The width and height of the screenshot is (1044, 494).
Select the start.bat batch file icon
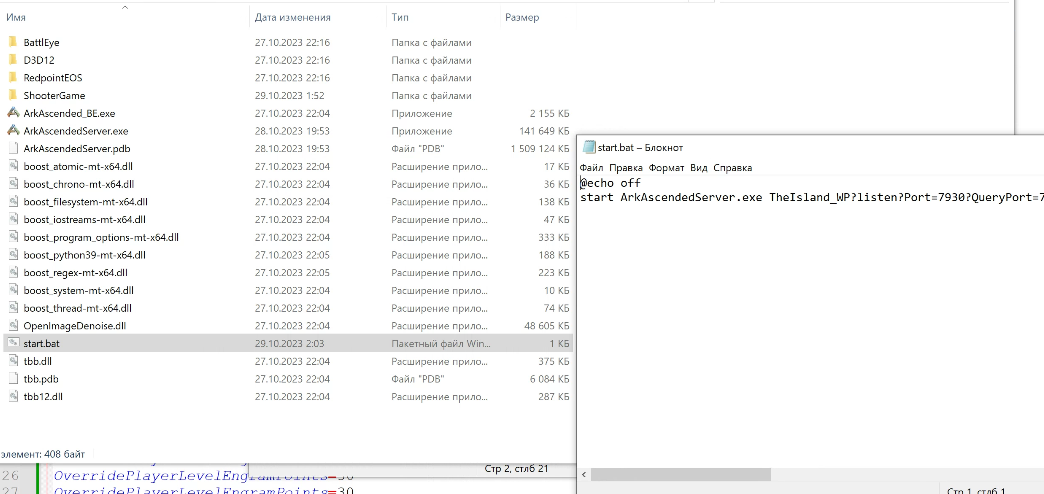click(12, 344)
